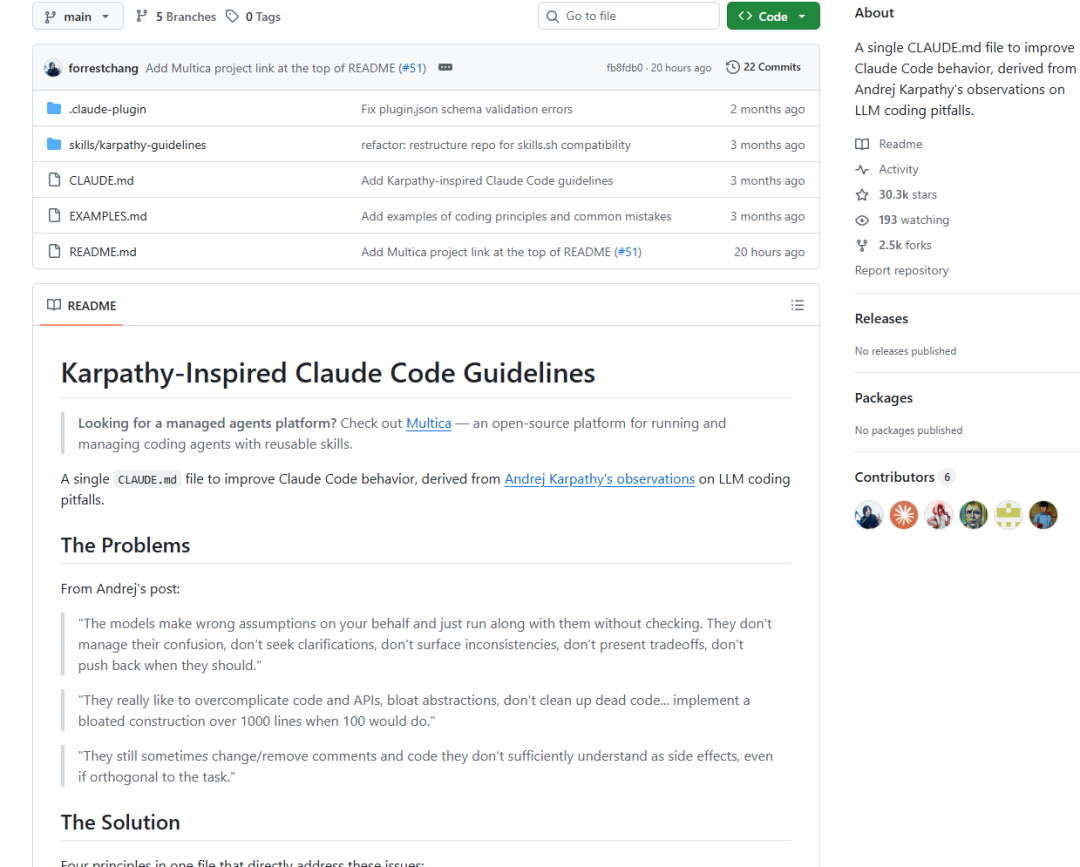The image size is (1080, 867).
Task: Click the 193 watching eye icon
Action: tap(862, 220)
